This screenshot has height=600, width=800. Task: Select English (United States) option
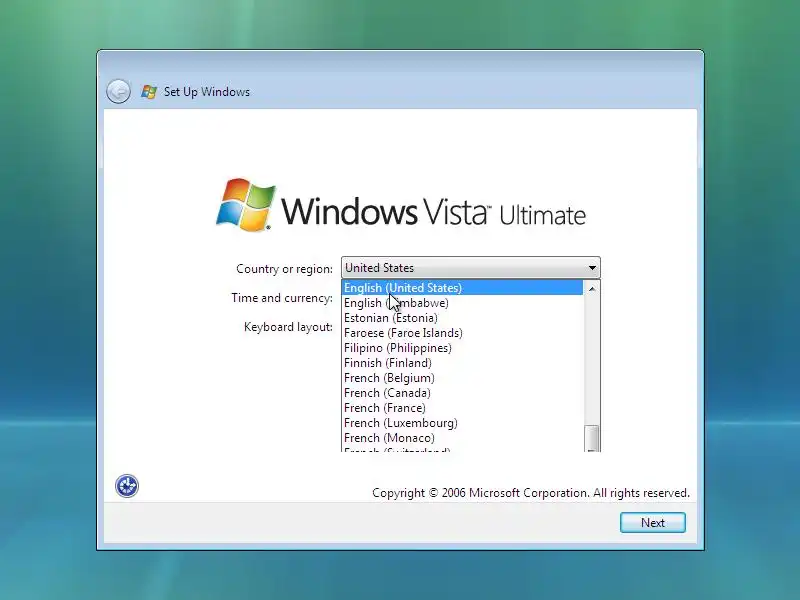462,288
